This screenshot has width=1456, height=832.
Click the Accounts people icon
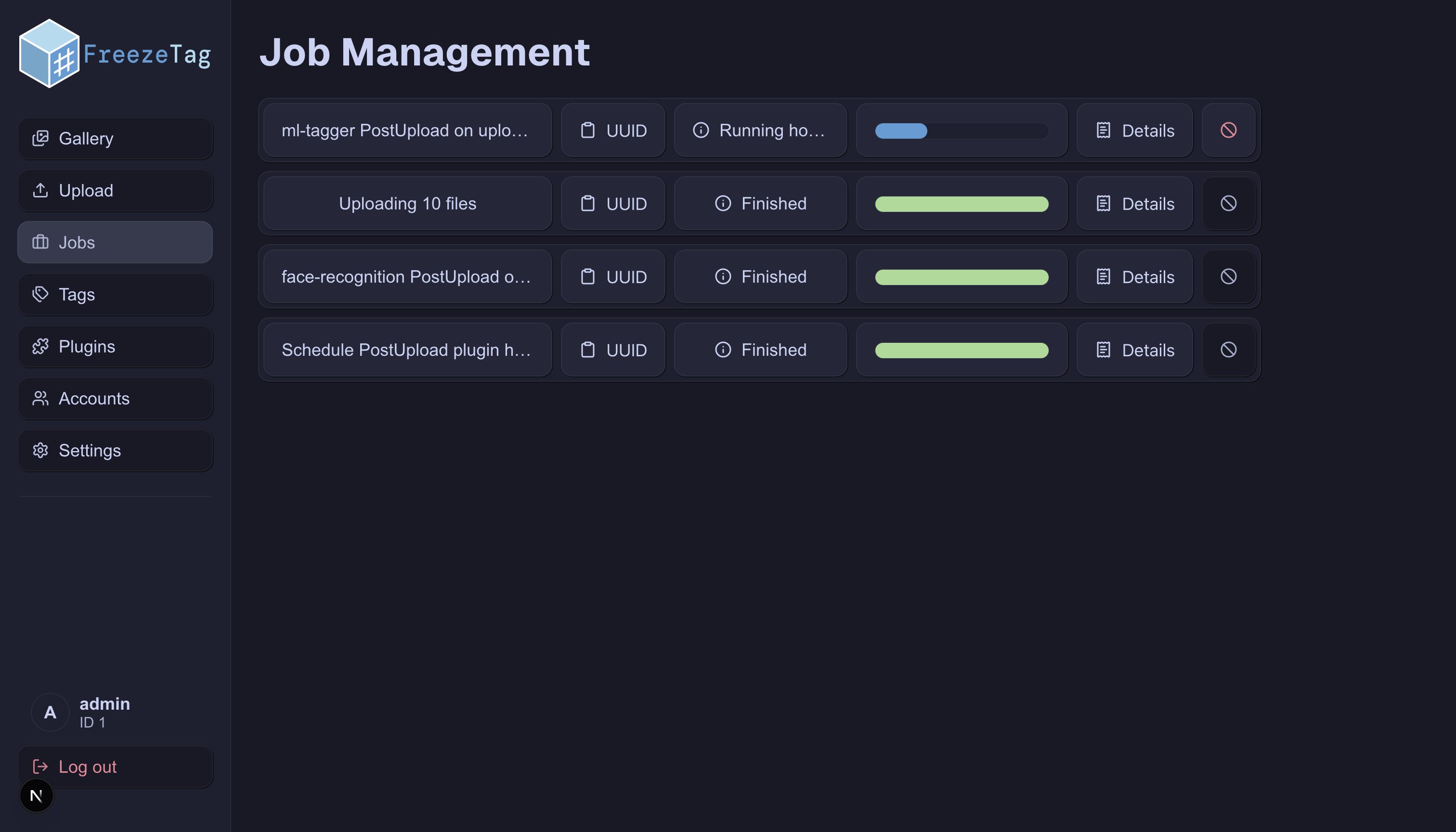(x=40, y=398)
